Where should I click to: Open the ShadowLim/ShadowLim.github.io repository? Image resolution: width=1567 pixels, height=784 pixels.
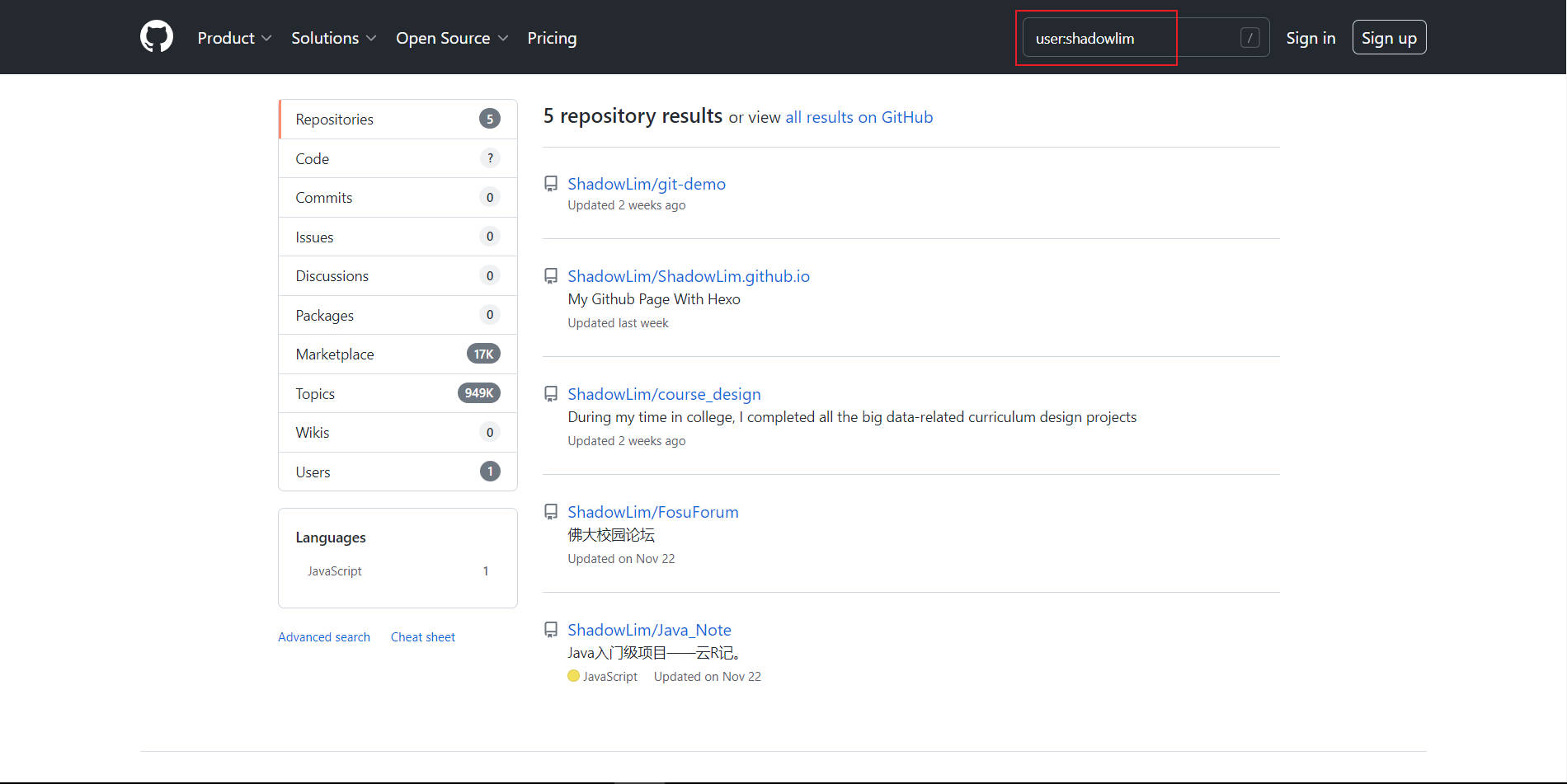[x=689, y=276]
